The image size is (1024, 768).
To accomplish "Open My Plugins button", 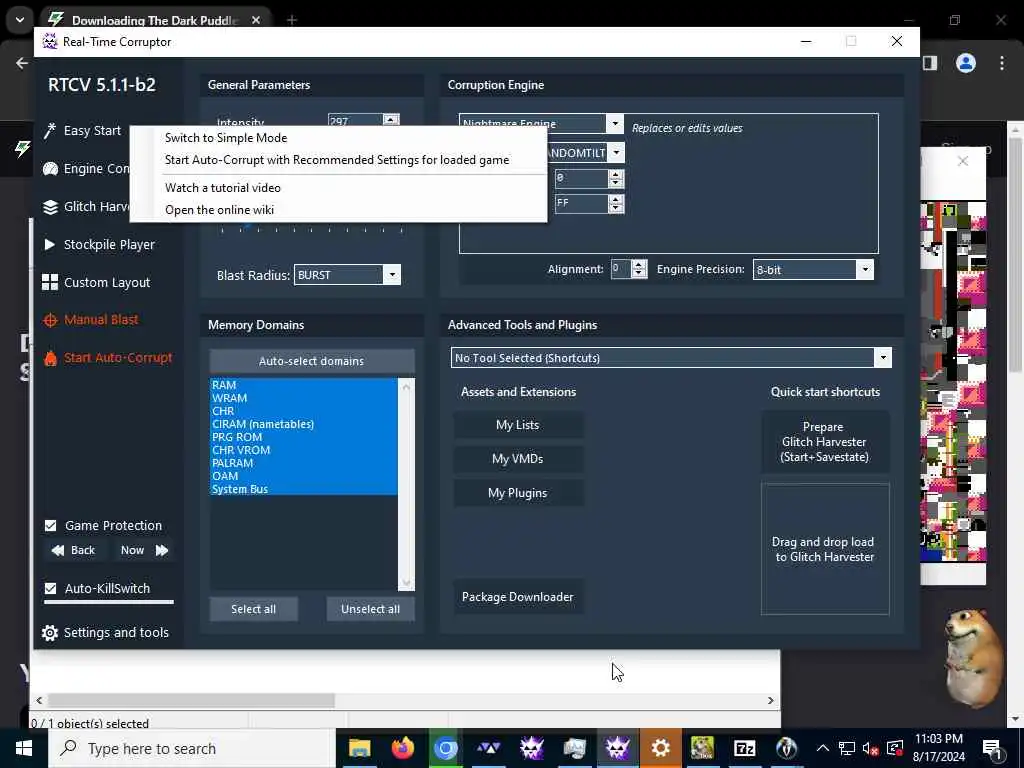I will click(518, 493).
